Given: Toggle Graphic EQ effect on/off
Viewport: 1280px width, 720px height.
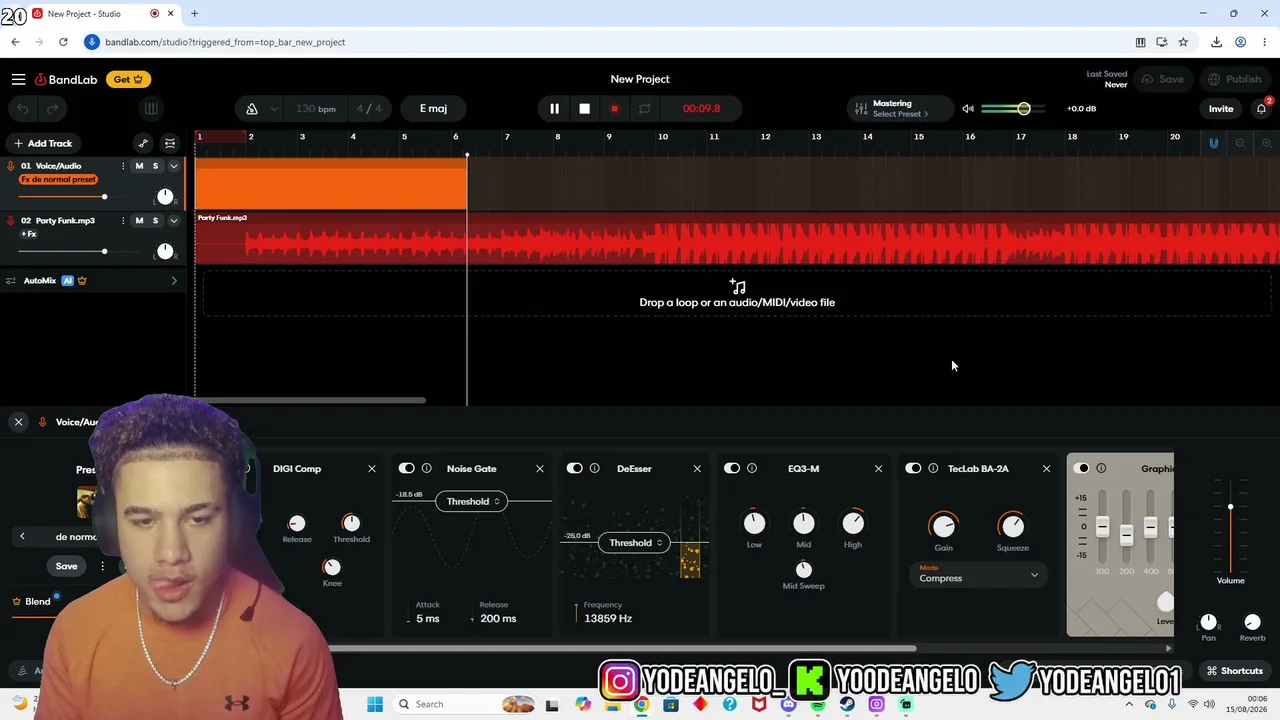Looking at the screenshot, I should 1081,468.
